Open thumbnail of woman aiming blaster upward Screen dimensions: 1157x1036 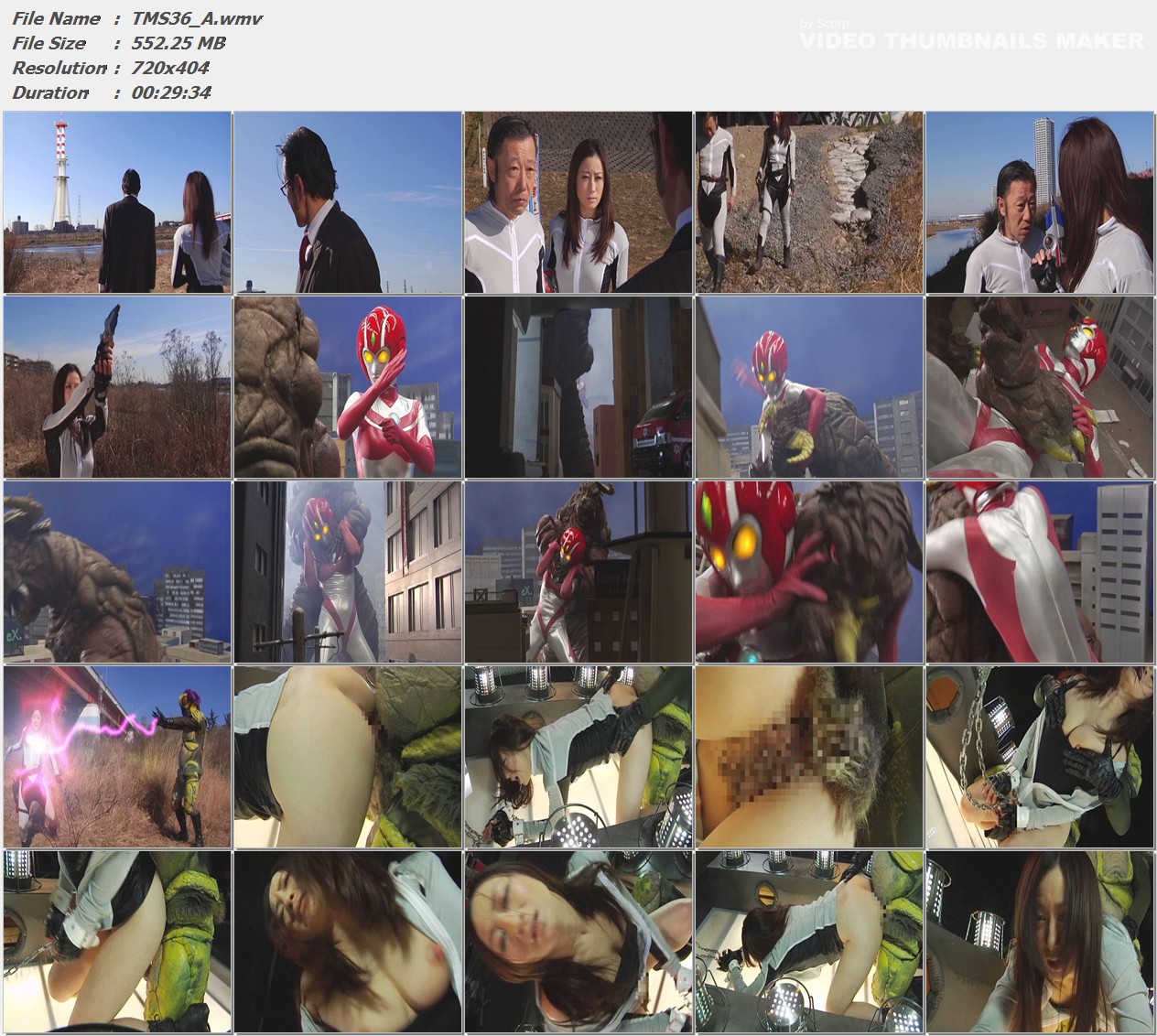[x=117, y=387]
